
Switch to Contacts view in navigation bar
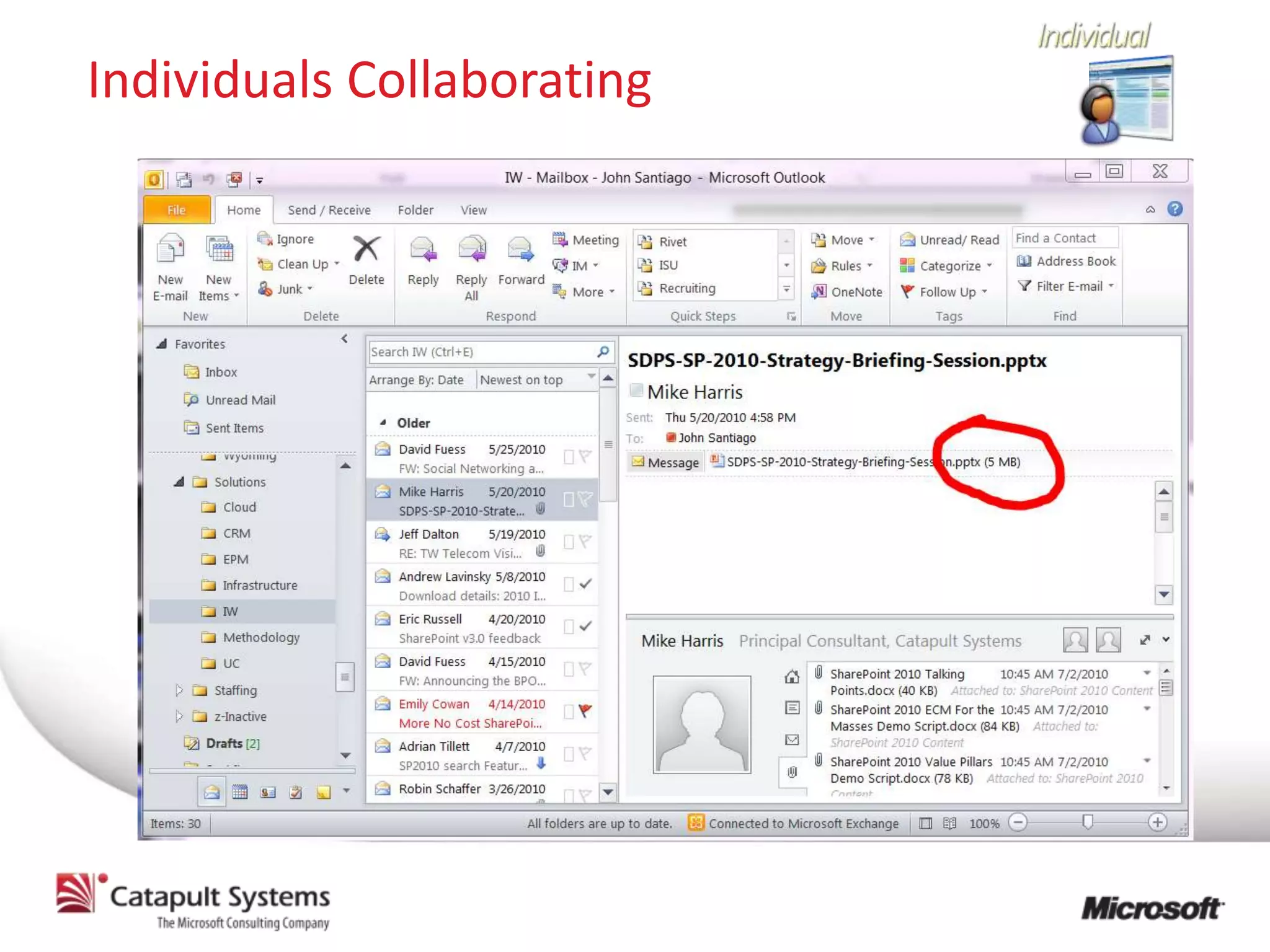(268, 792)
